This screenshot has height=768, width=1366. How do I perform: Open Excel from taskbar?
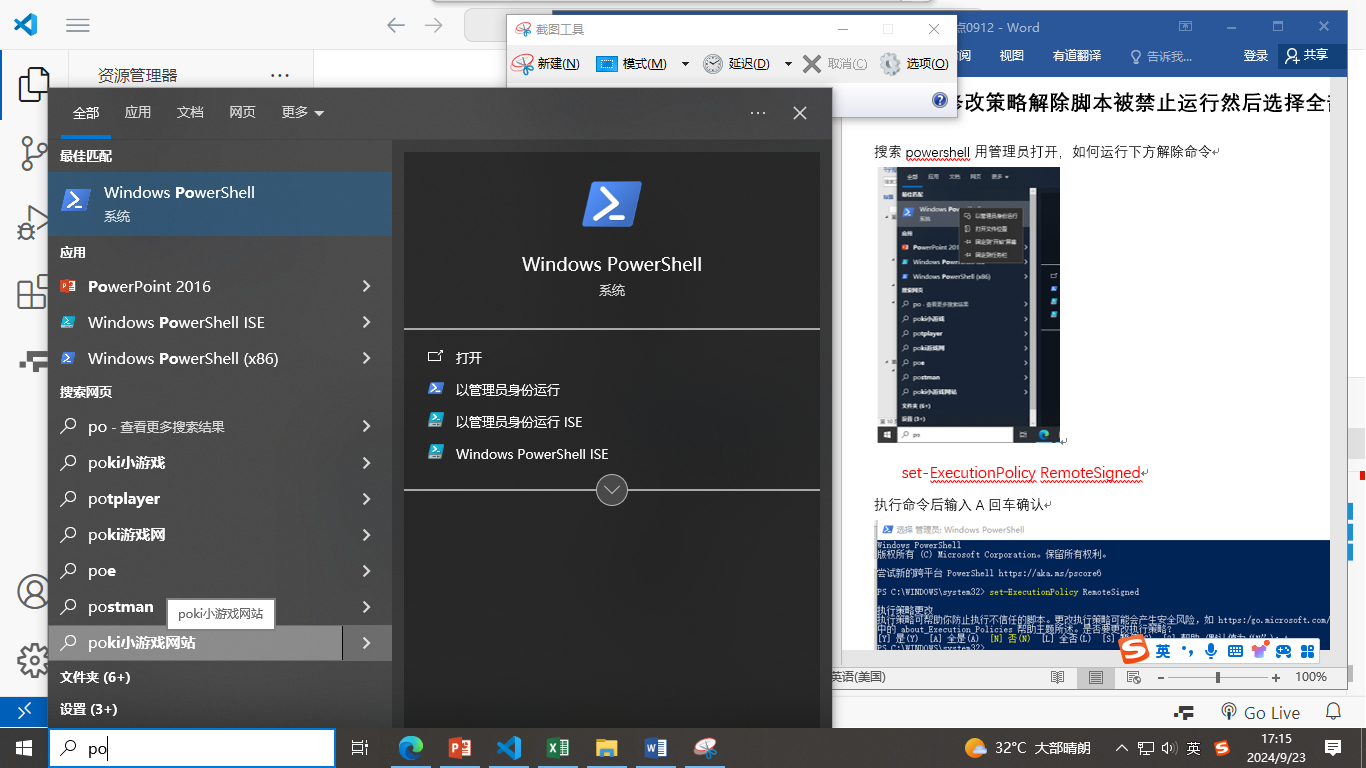558,748
